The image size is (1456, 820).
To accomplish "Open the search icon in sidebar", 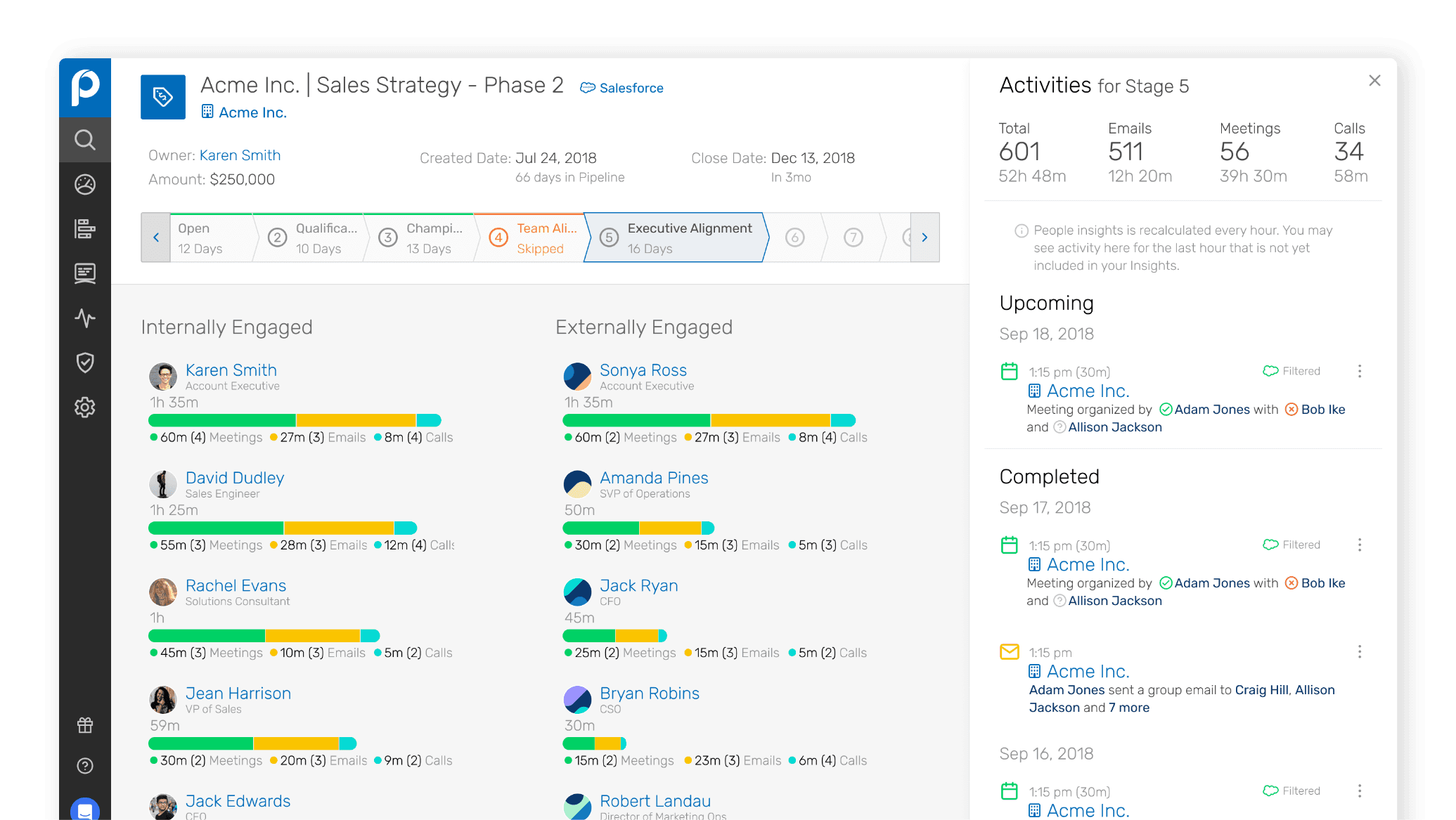I will [x=85, y=140].
